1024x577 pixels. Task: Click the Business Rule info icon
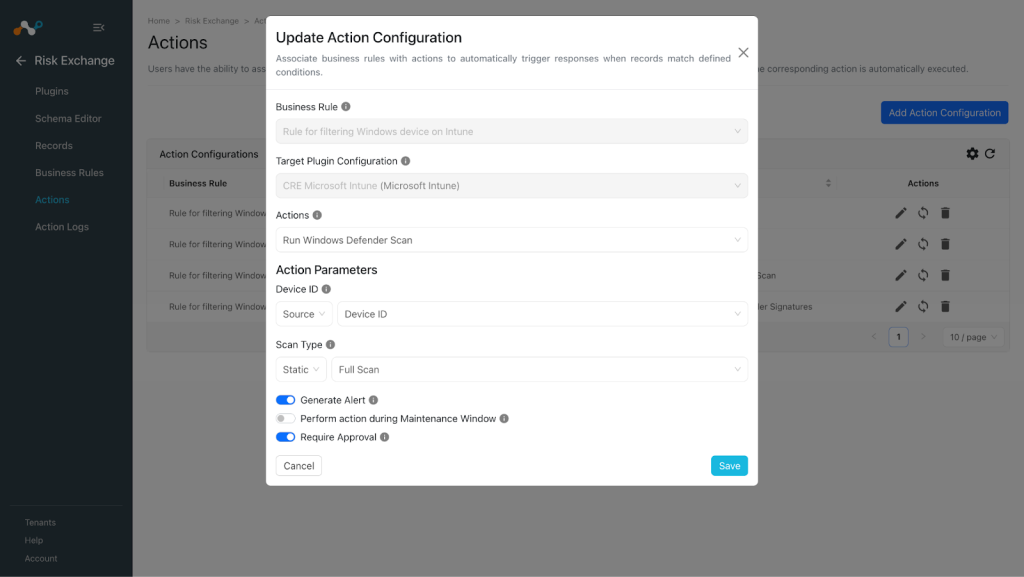tap(345, 106)
